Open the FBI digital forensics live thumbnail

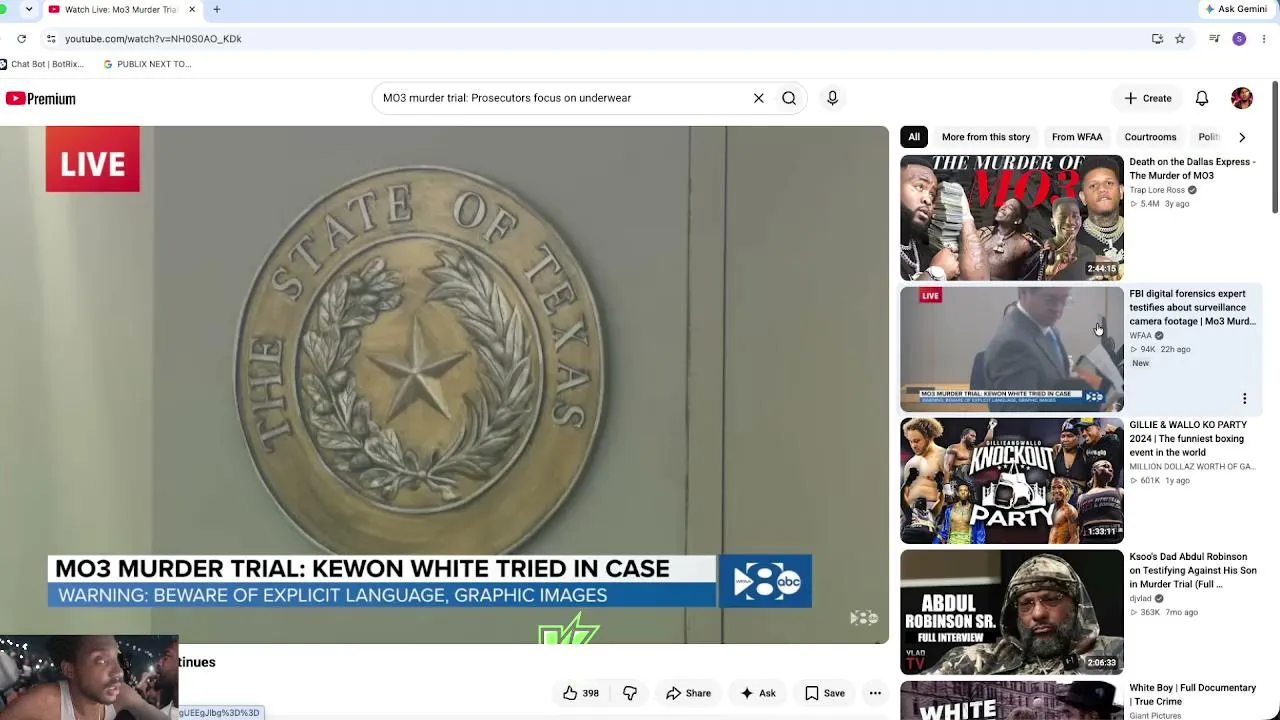(1012, 349)
